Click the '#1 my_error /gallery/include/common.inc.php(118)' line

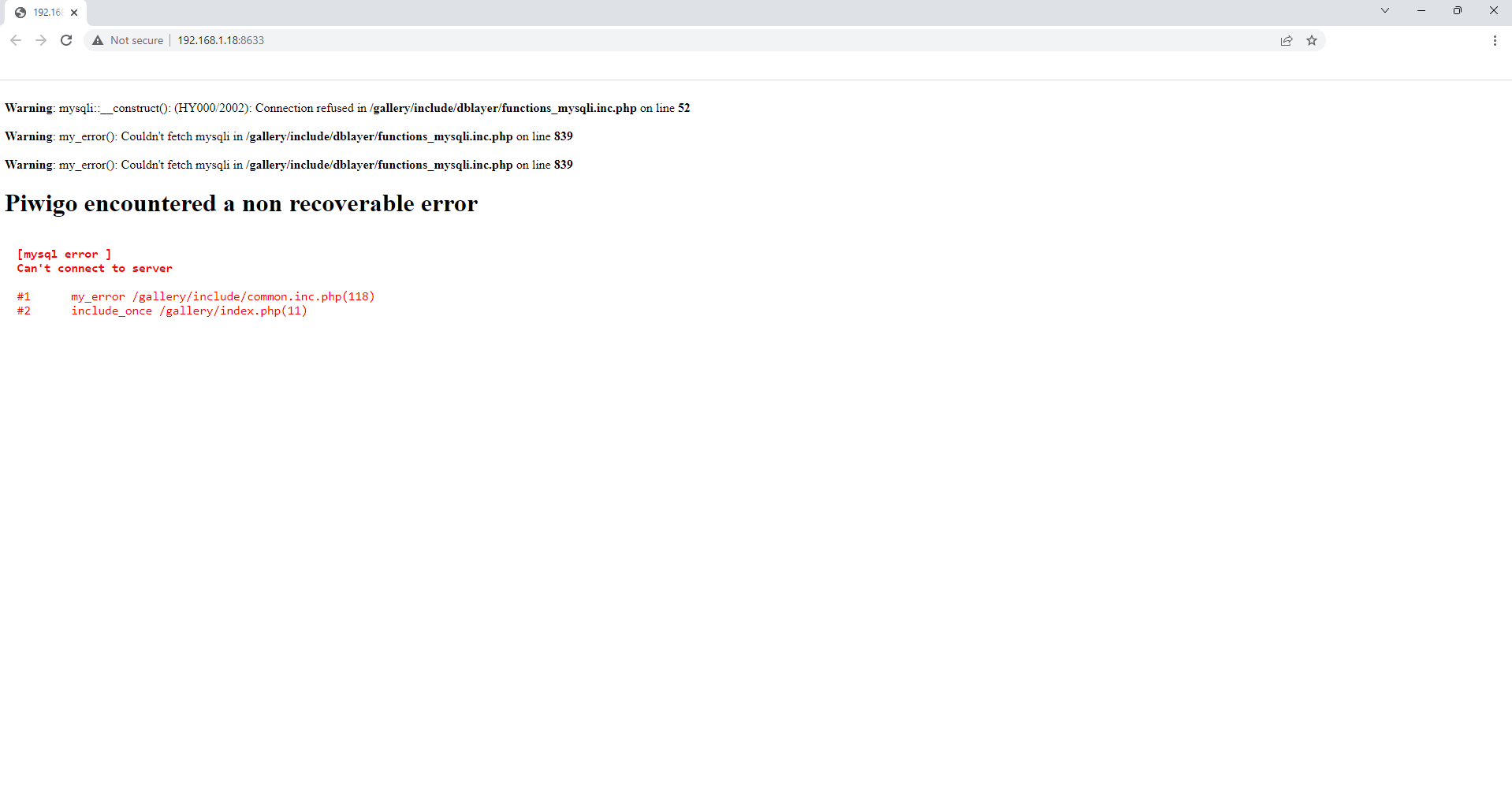click(196, 296)
